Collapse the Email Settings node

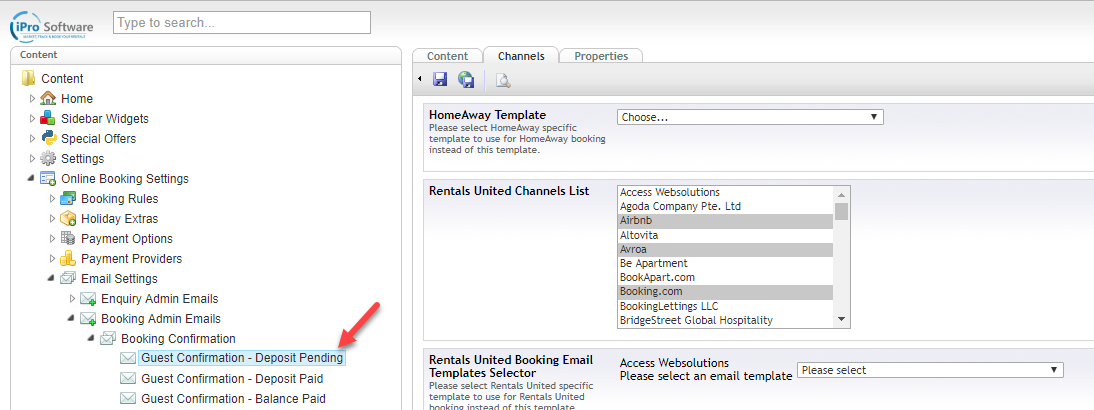click(51, 278)
